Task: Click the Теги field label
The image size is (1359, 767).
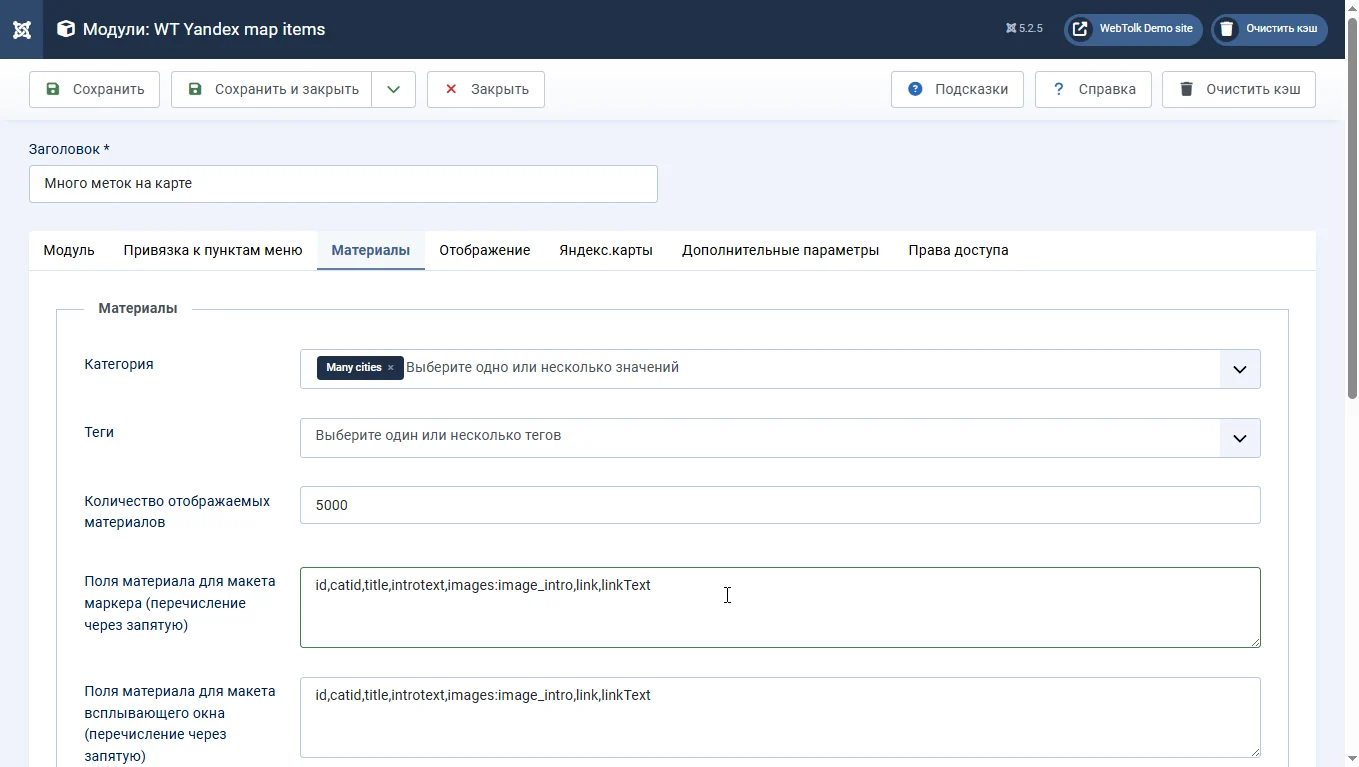Action: coord(99,432)
